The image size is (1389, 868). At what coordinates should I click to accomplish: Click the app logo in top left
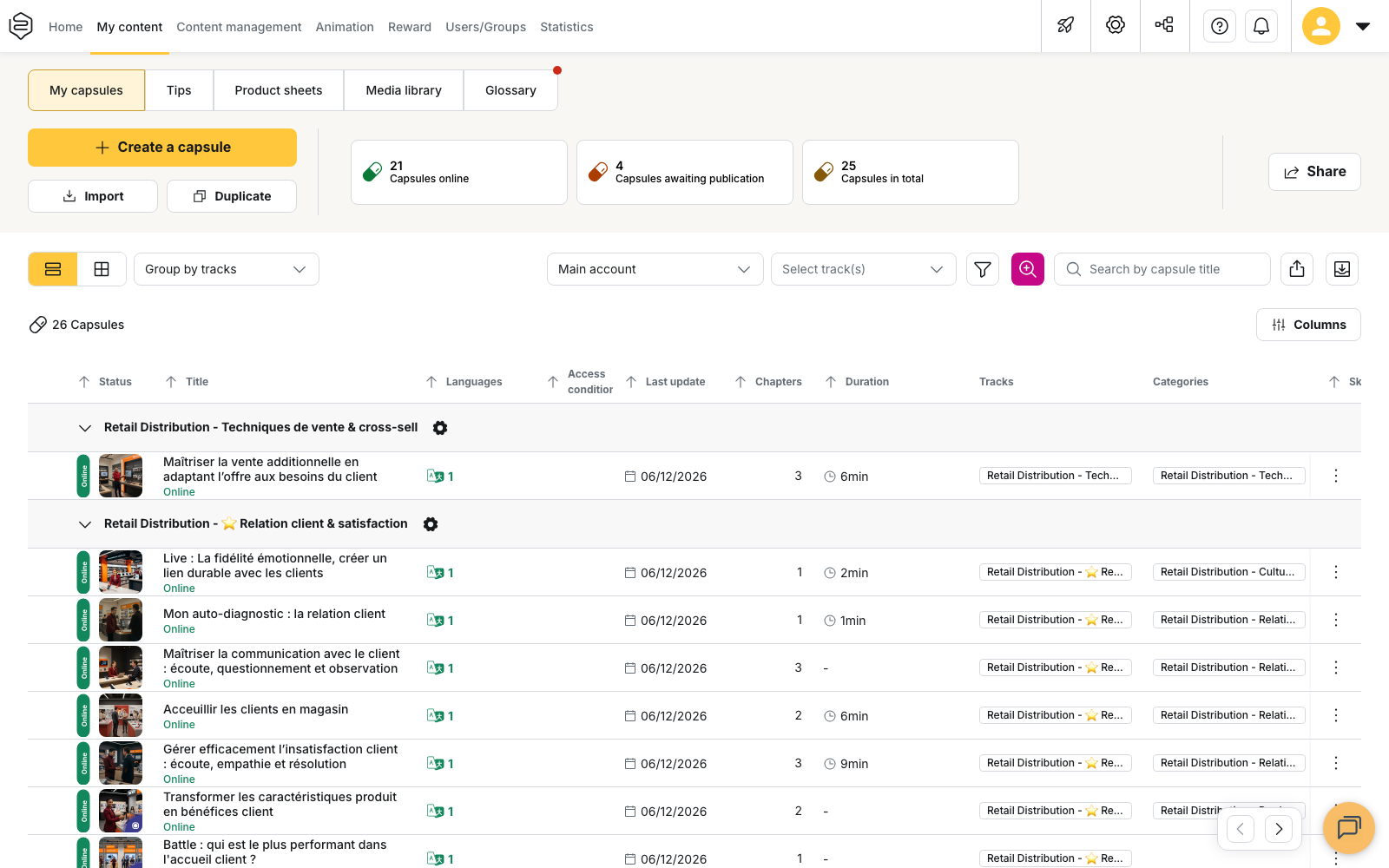pyautogui.click(x=21, y=26)
